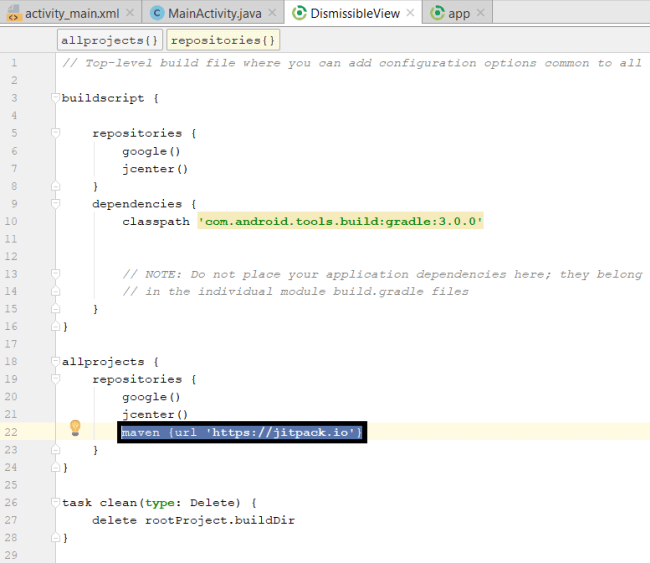Collapse allprojects repositories block on line 19

(x=55, y=379)
